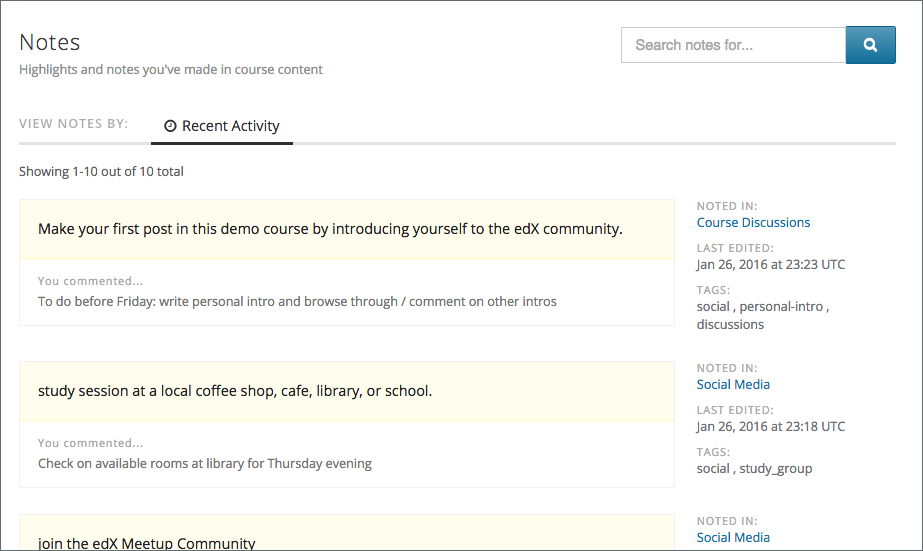Image resolution: width=923 pixels, height=551 pixels.
Task: Click the 'study session at a local coffee shop' highlight
Action: [x=235, y=391]
